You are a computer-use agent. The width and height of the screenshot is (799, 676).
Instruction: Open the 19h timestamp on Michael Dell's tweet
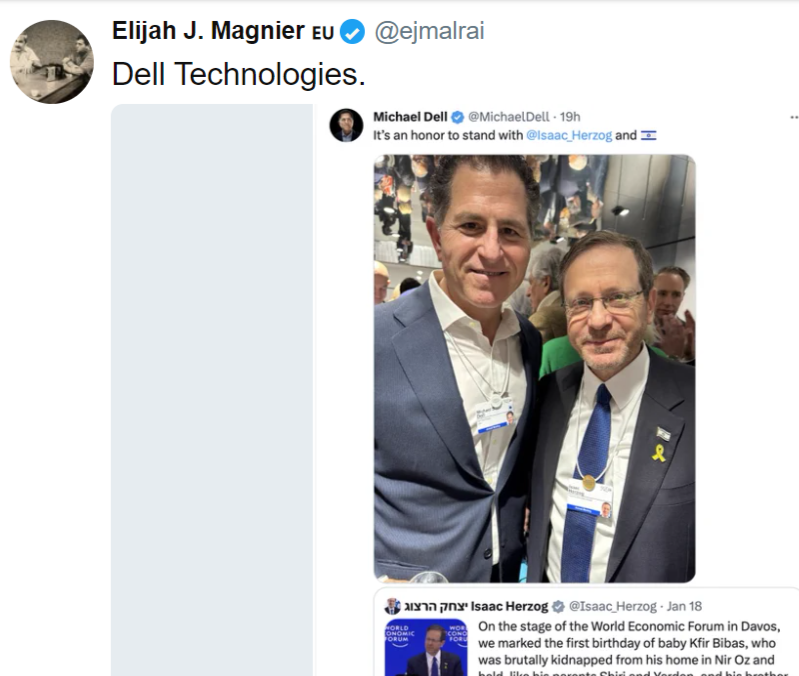571,117
